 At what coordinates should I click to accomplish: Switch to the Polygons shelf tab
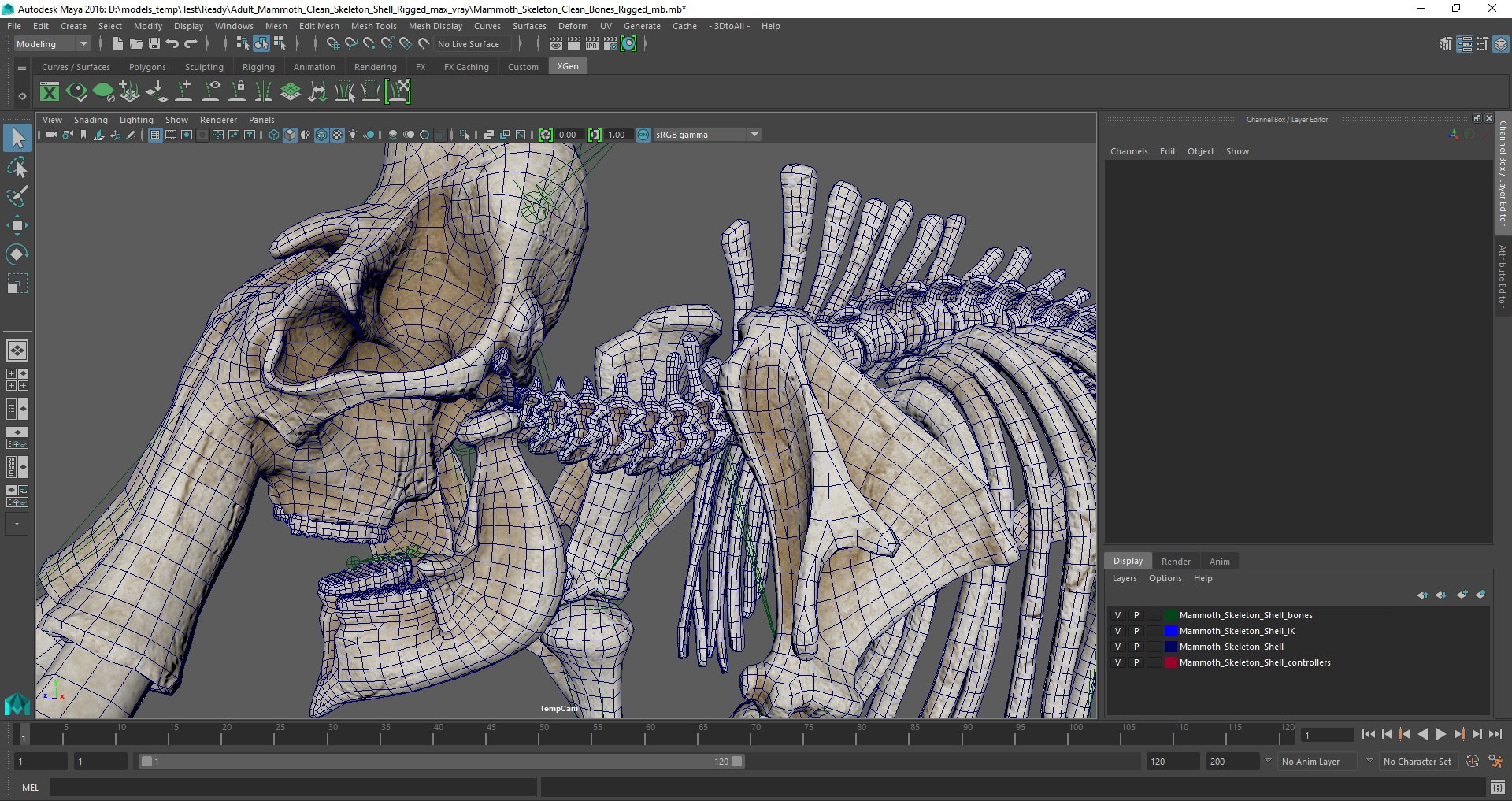pyautogui.click(x=147, y=67)
